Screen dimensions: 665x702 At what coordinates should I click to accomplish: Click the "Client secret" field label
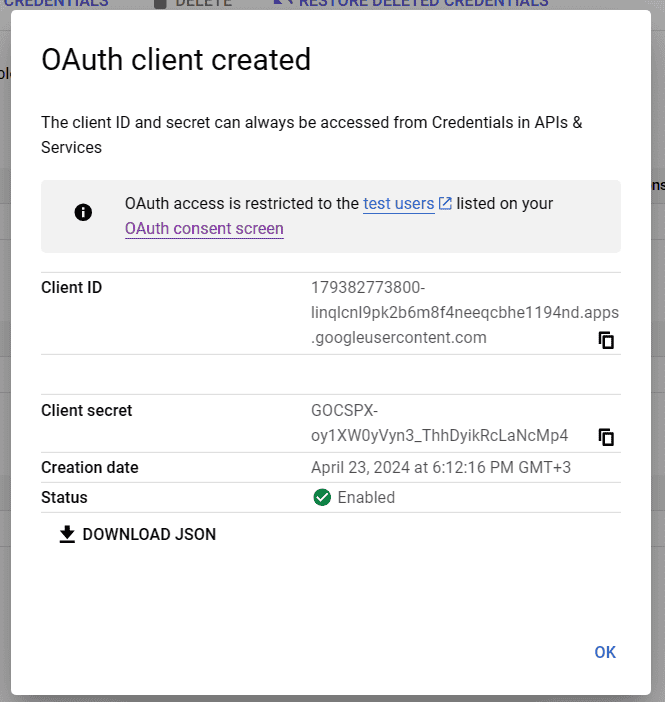click(x=87, y=411)
